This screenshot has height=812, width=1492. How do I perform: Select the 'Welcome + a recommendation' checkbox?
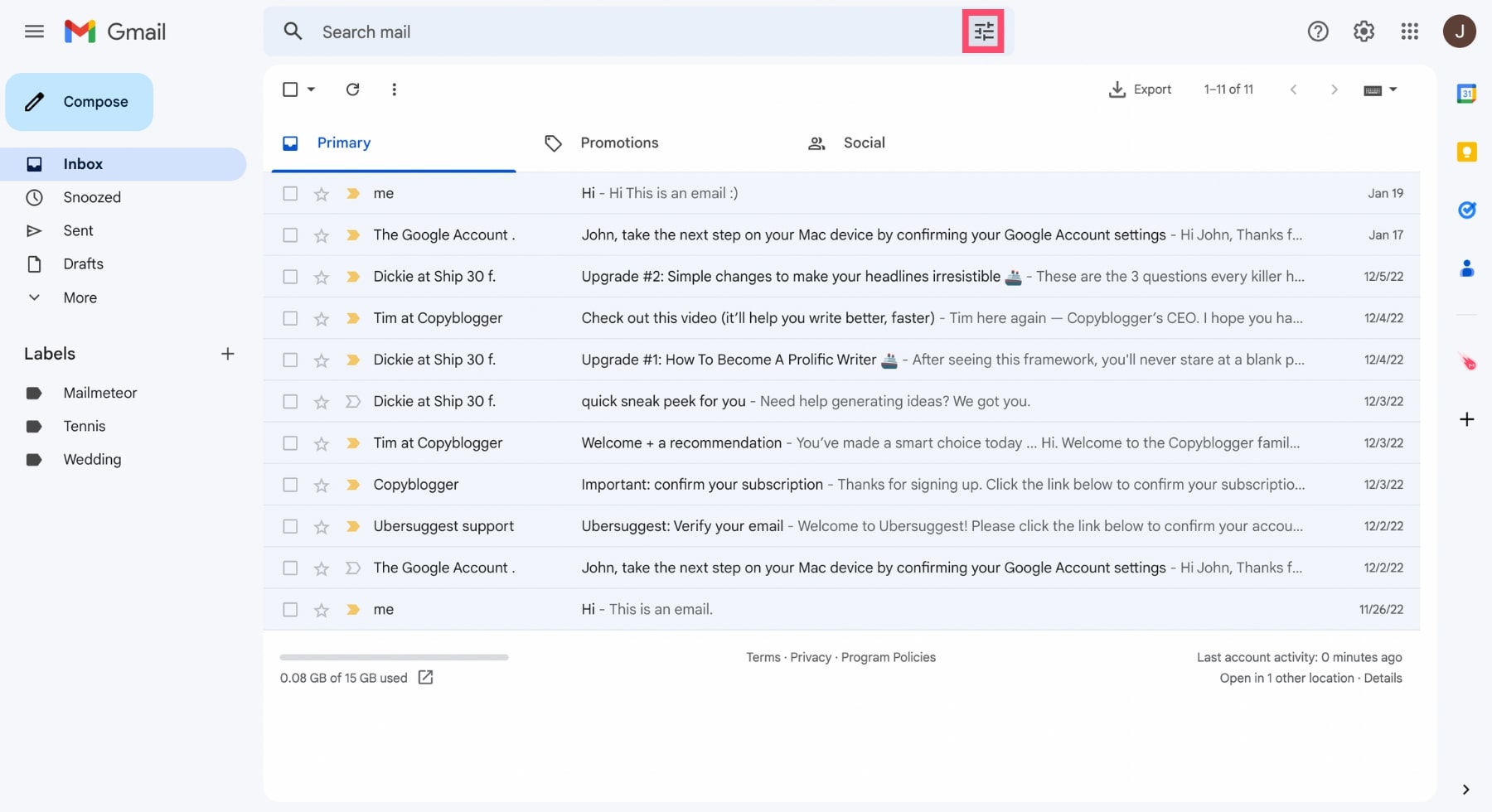tap(290, 443)
